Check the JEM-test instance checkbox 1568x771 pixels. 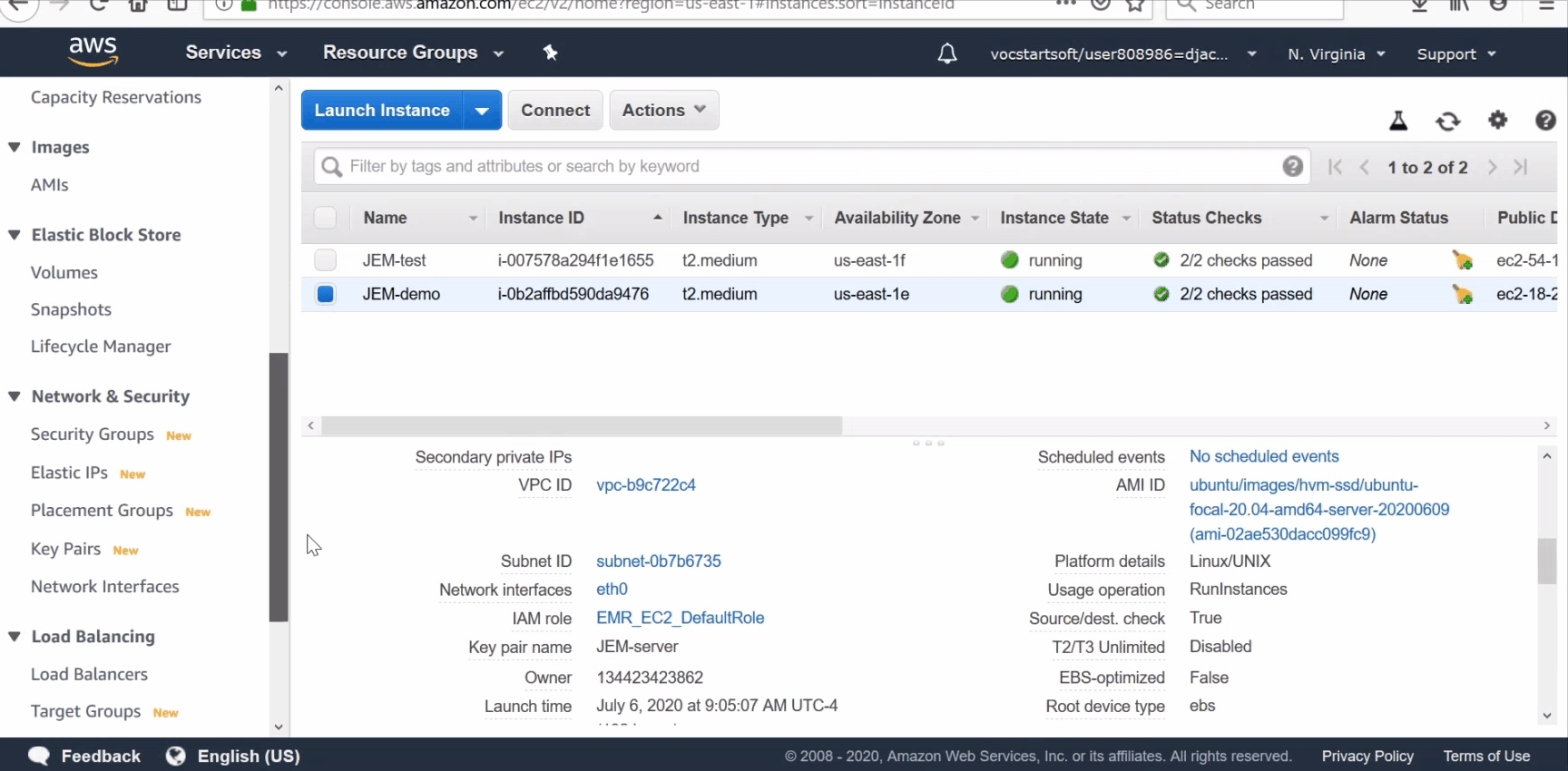pyautogui.click(x=325, y=260)
